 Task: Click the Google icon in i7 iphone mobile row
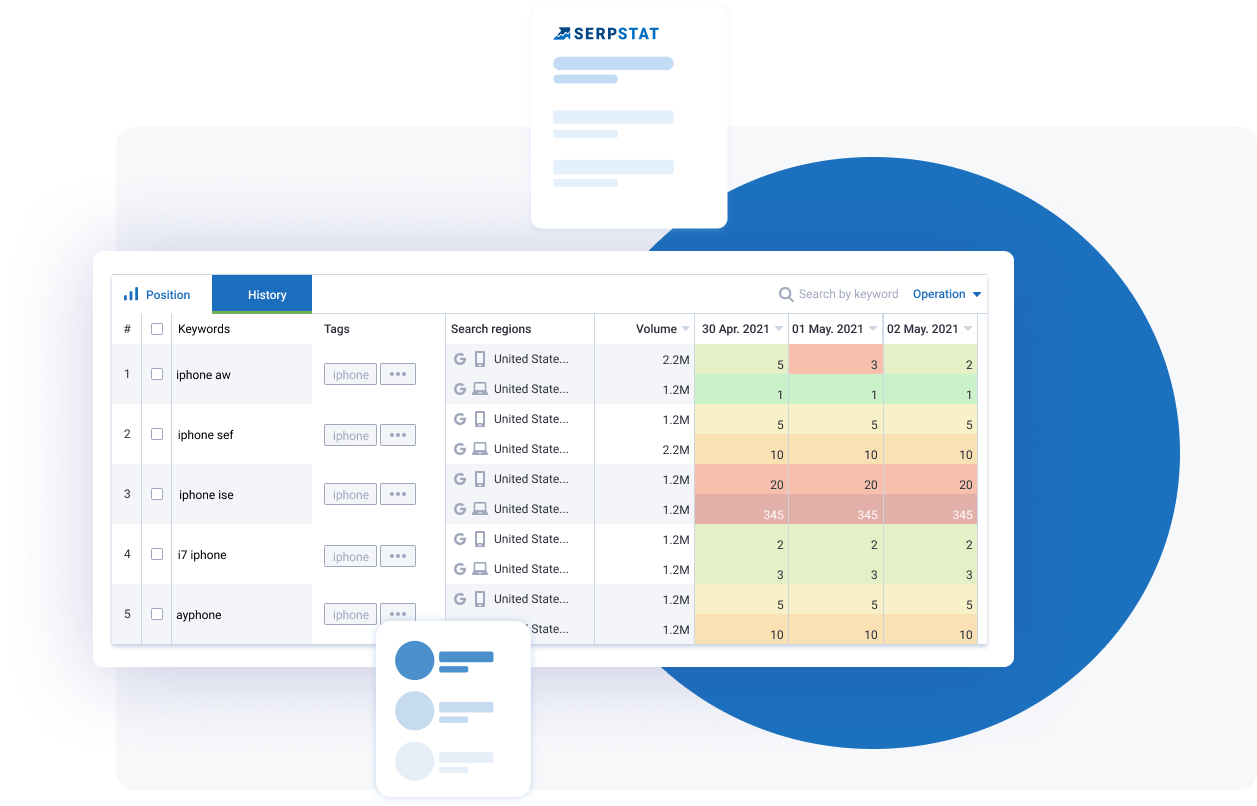[460, 539]
